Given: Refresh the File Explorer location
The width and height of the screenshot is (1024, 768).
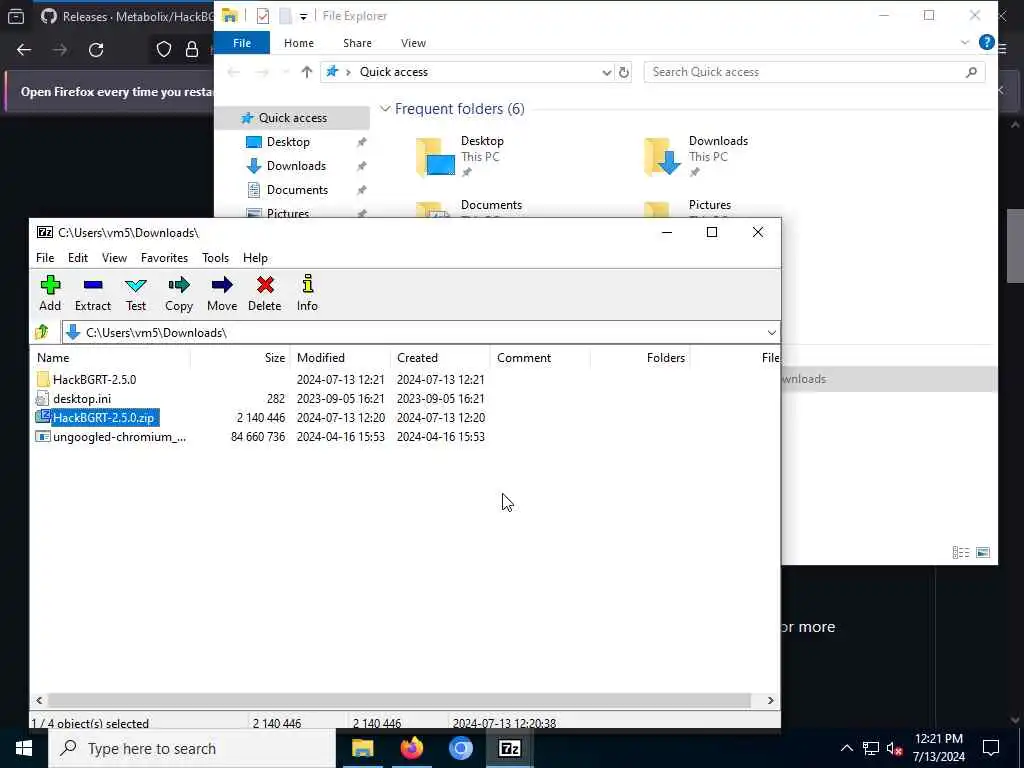Looking at the screenshot, I should pyautogui.click(x=624, y=72).
